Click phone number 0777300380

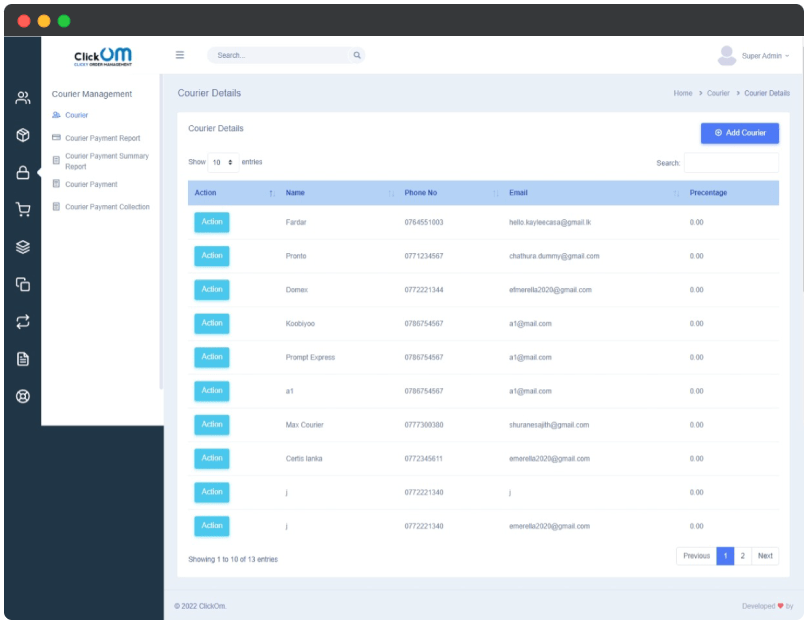(424, 425)
